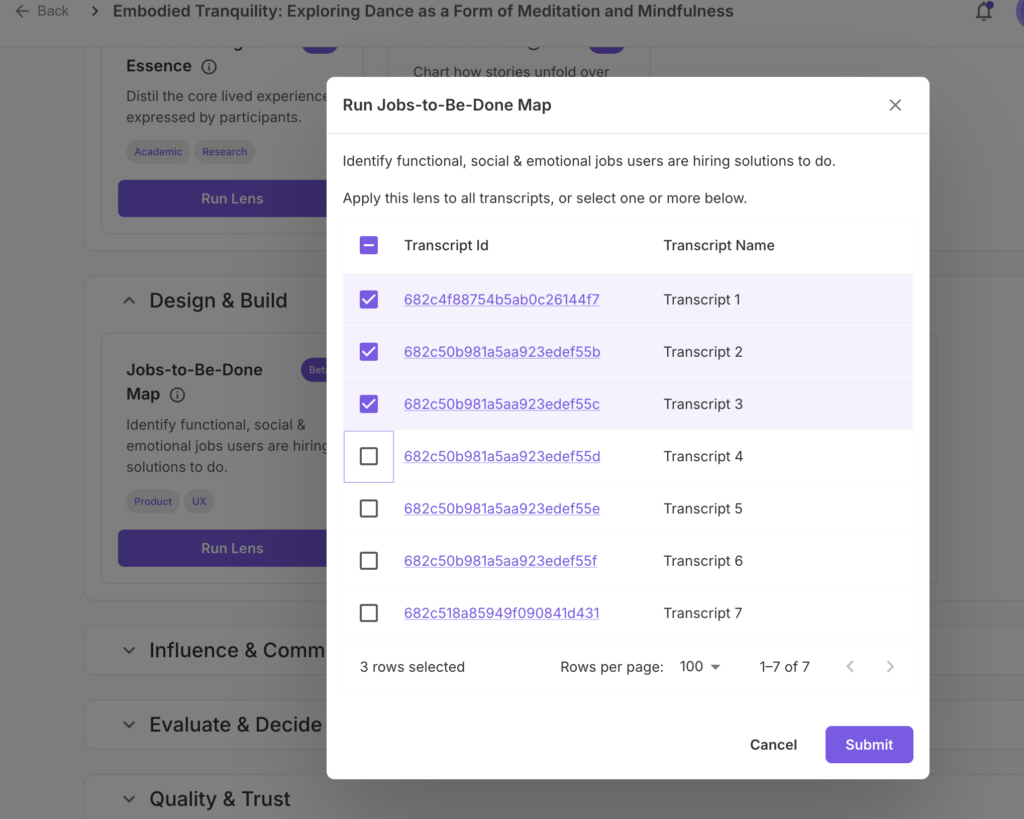Expand the Evaluate & Decide section
The image size is (1024, 819).
[x=129, y=725]
